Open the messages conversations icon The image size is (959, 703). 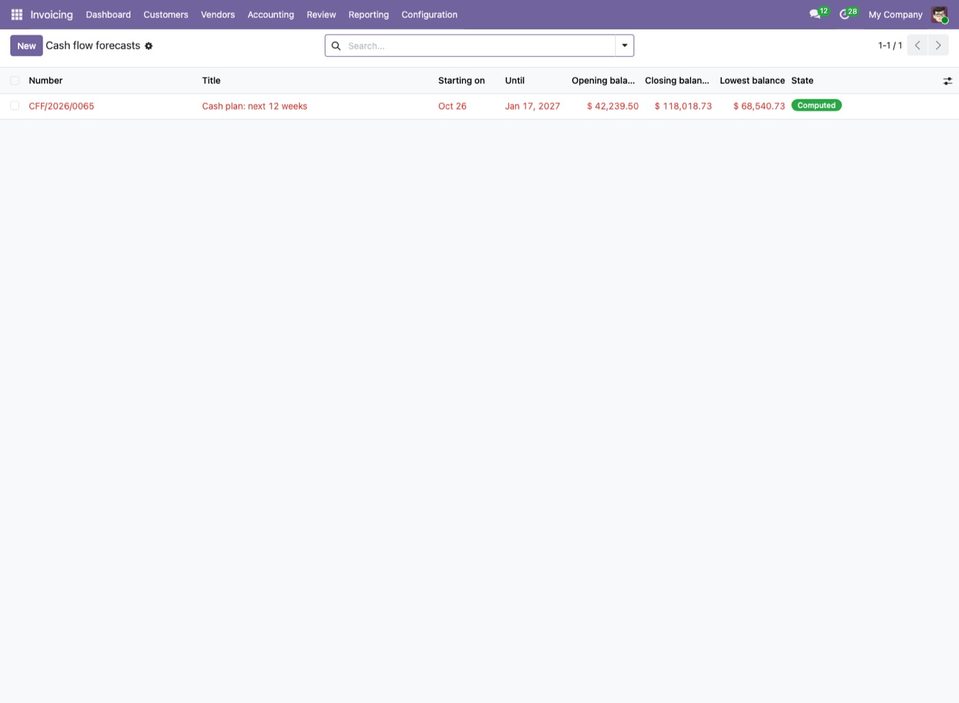815,14
